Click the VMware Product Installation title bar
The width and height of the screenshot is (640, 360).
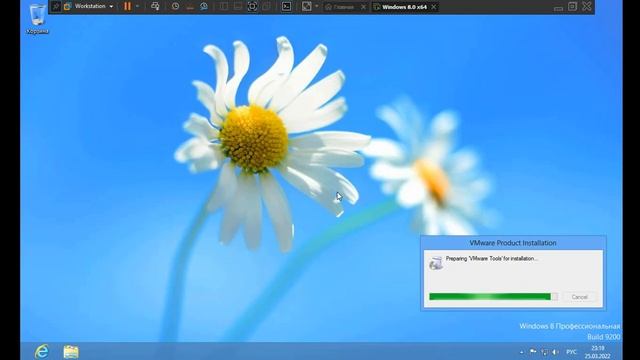[x=513, y=243]
